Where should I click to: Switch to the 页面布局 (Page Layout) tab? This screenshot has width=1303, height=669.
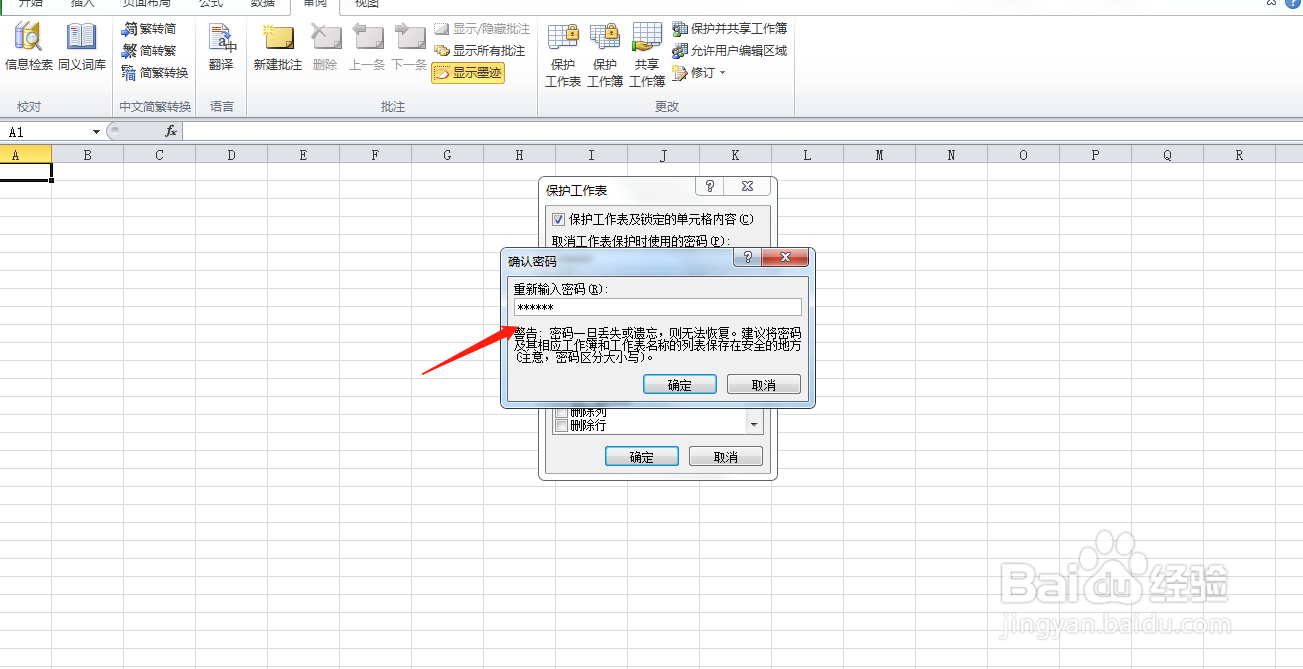coord(147,4)
